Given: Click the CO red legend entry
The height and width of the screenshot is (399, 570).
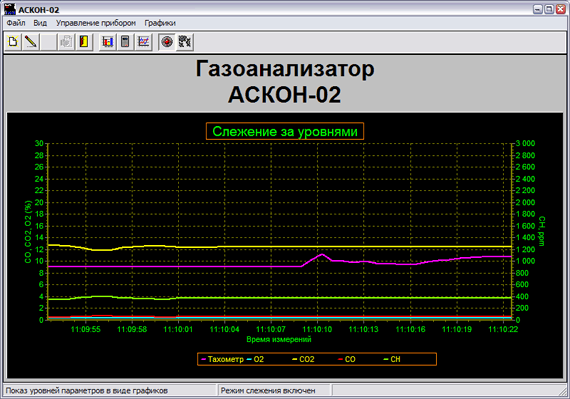Looking at the screenshot, I should pyautogui.click(x=346, y=359).
